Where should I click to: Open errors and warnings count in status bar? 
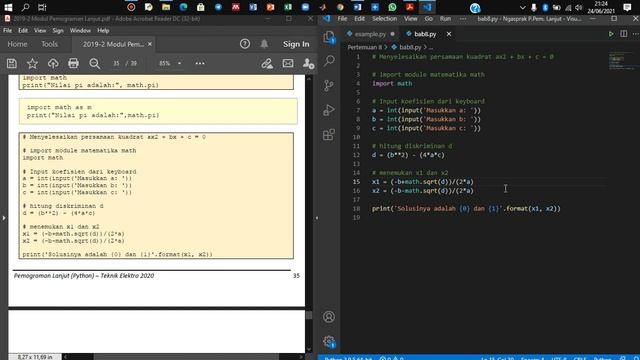(x=392, y=358)
